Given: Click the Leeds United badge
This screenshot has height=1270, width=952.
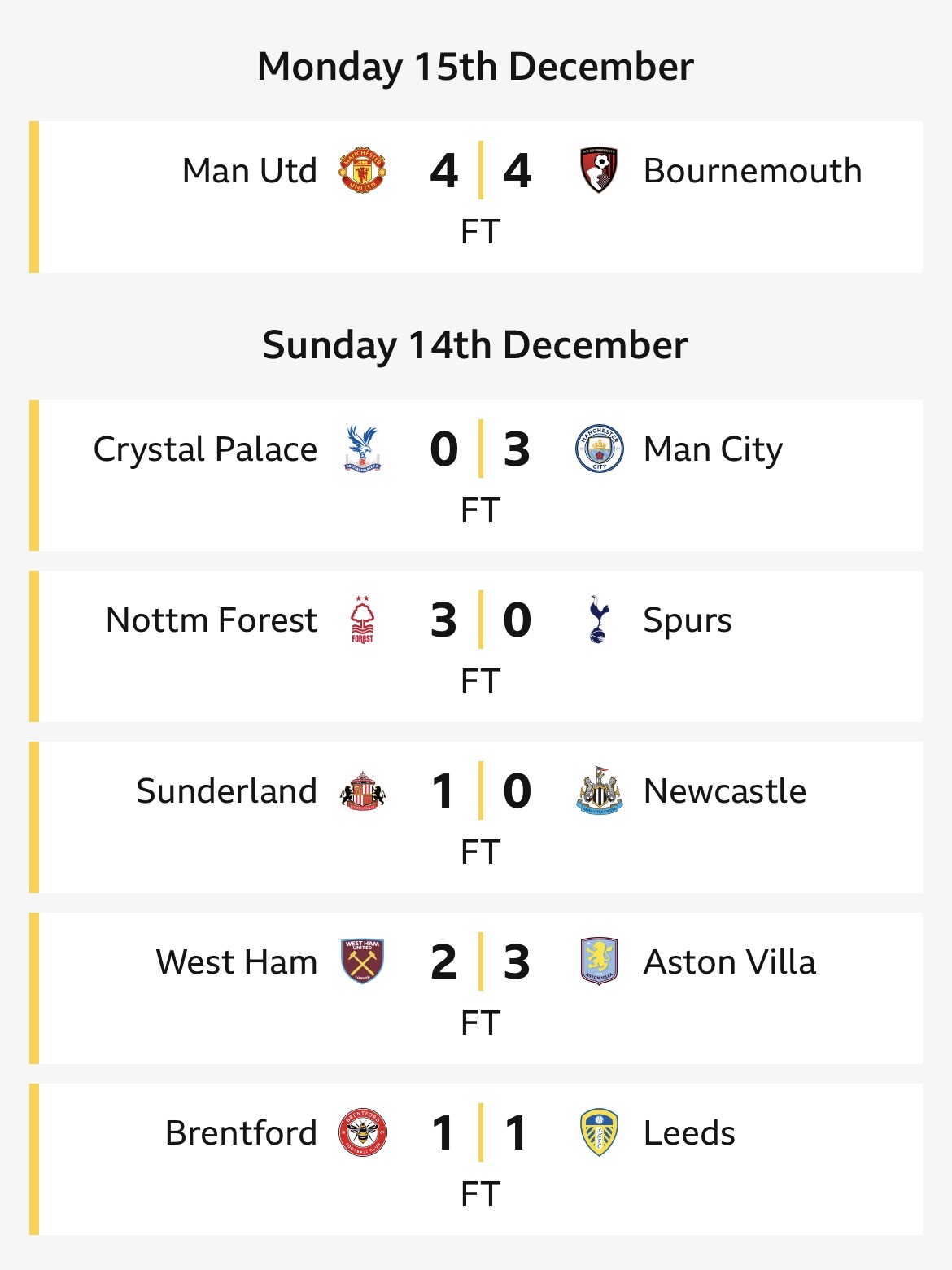Looking at the screenshot, I should coord(599,1133).
